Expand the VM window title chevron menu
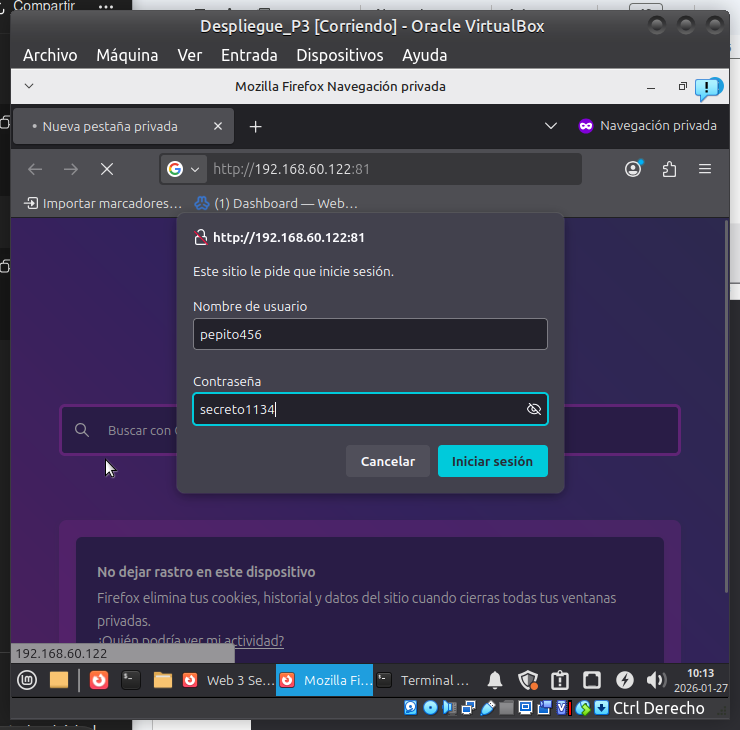The height and width of the screenshot is (730, 740). (x=28, y=86)
